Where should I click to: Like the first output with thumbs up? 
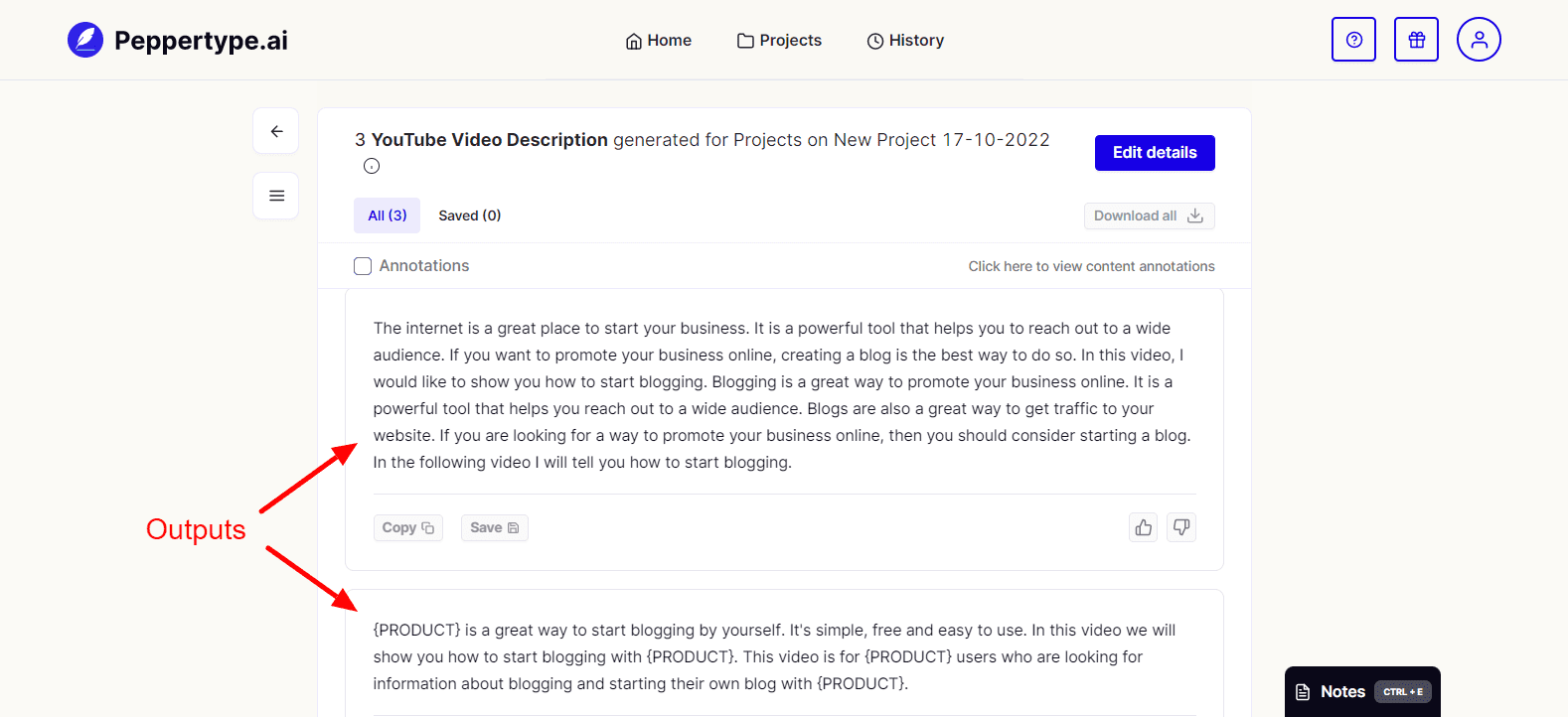1144,527
